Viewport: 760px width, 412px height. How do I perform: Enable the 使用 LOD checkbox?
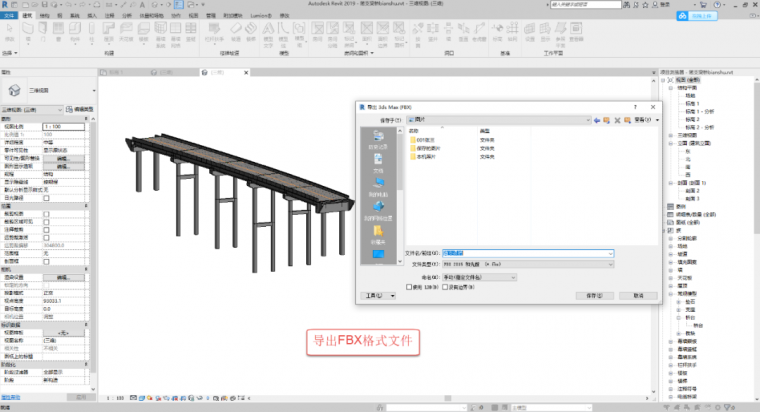pos(409,286)
